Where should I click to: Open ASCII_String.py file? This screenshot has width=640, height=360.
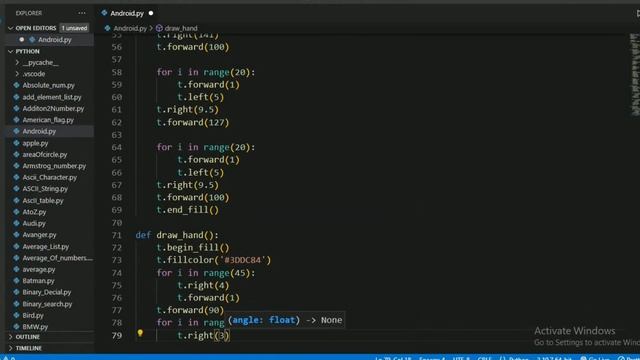[45, 189]
